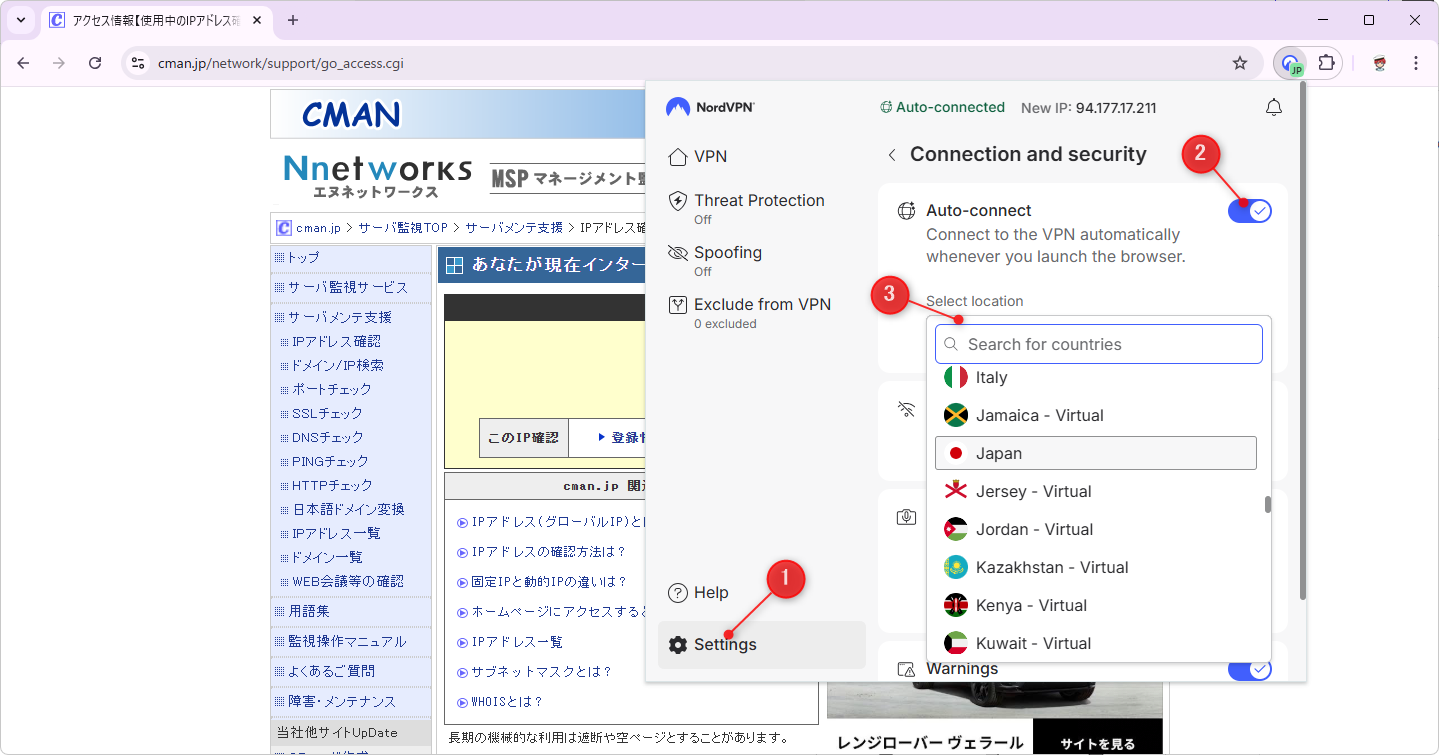1439x755 pixels.
Task: Reload the current page
Action: tap(95, 63)
